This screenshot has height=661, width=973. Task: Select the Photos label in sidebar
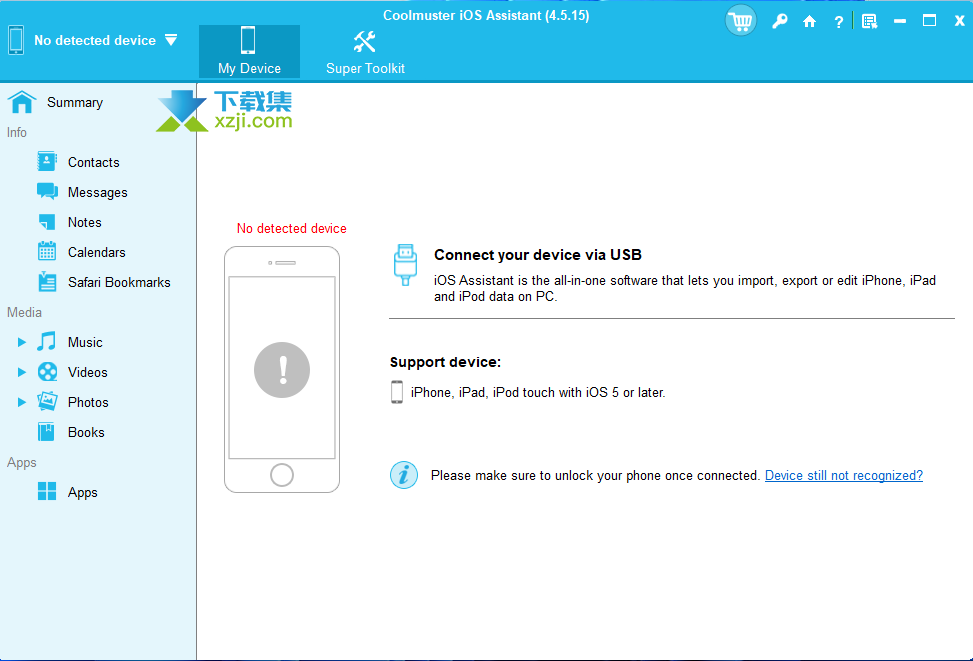pyautogui.click(x=88, y=402)
